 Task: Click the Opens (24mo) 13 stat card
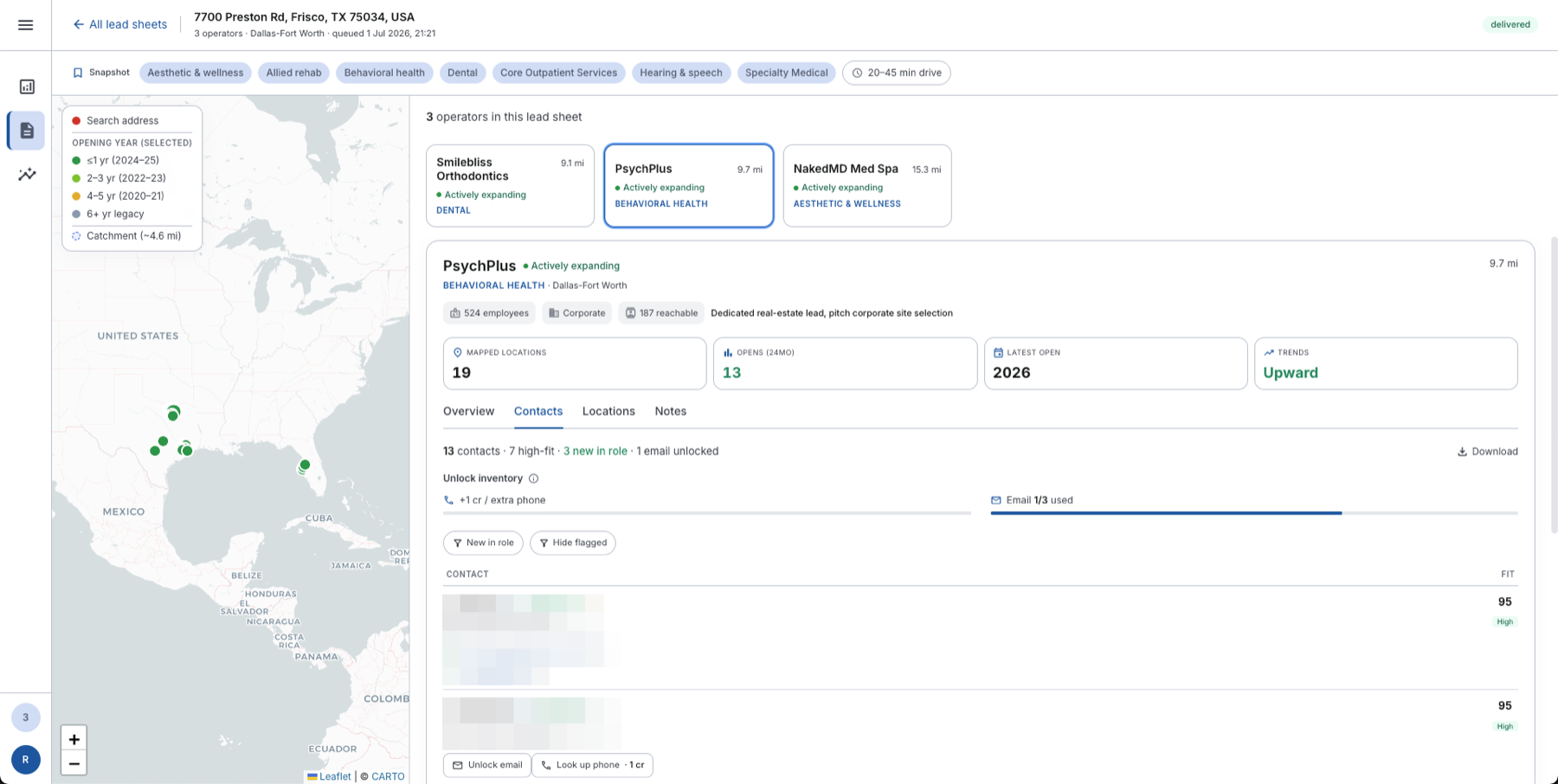coord(845,363)
